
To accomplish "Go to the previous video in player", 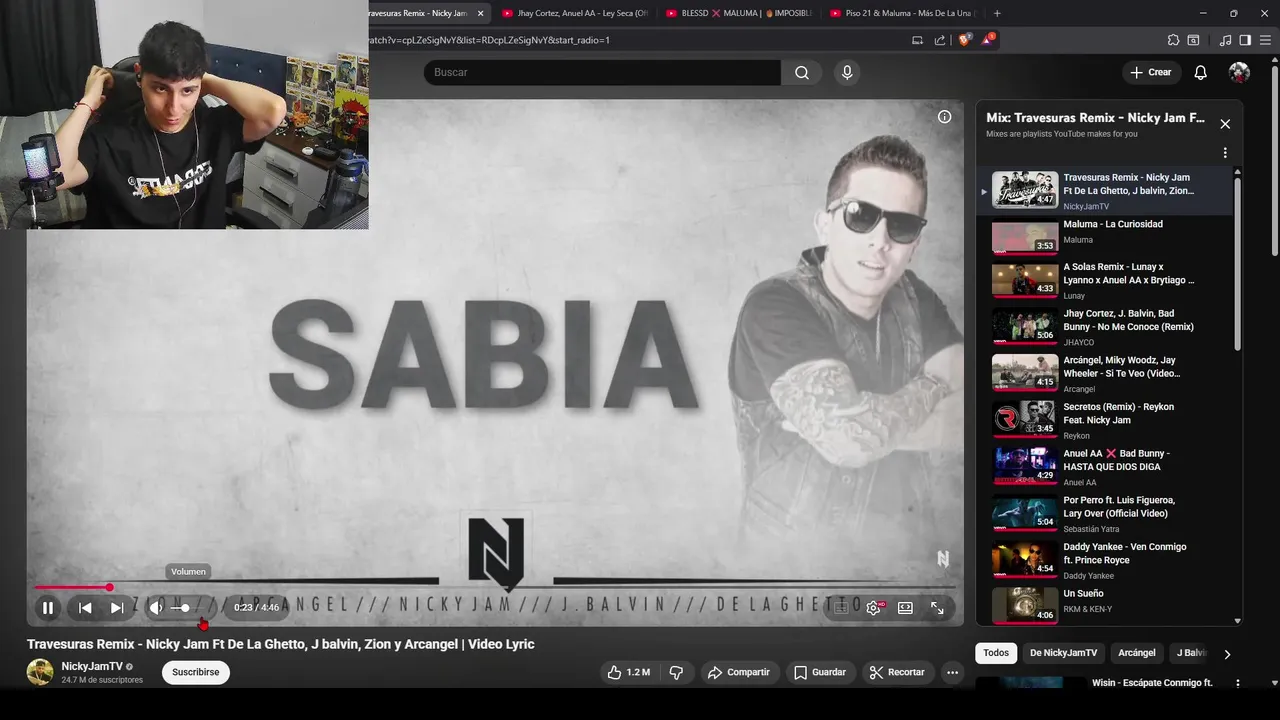I will 85,607.
